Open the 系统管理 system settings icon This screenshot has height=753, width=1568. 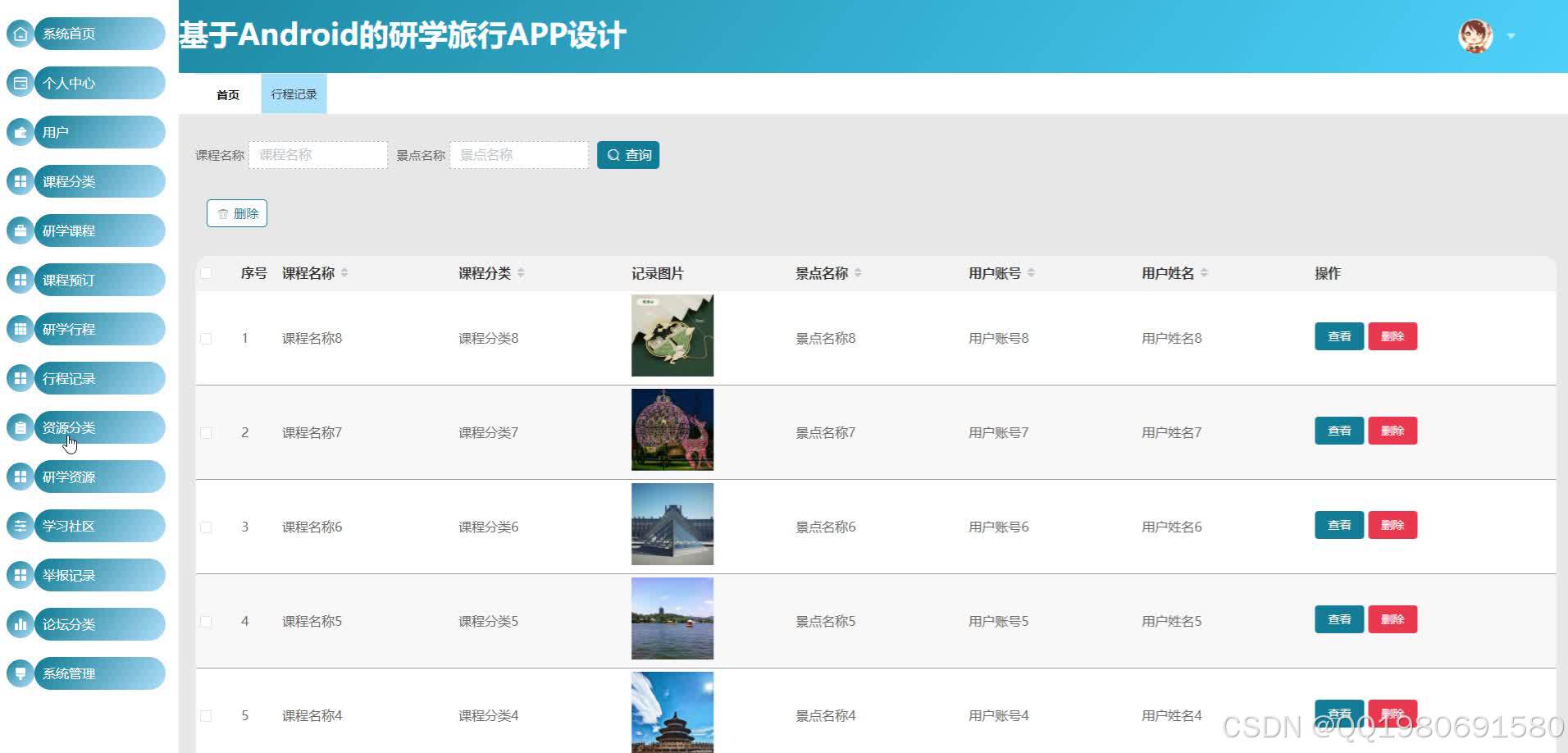(20, 673)
